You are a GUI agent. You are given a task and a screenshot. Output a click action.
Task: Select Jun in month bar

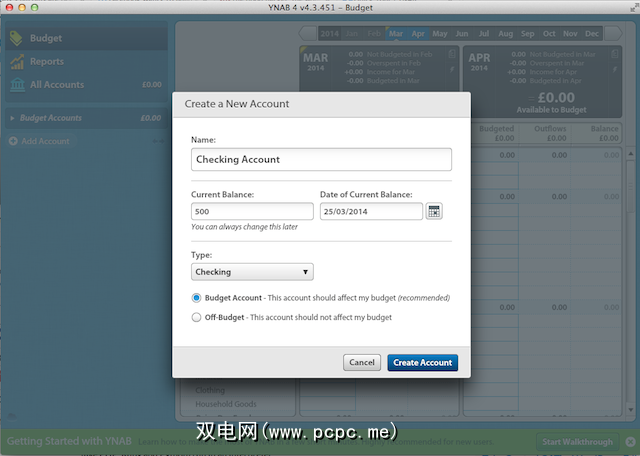click(462, 33)
